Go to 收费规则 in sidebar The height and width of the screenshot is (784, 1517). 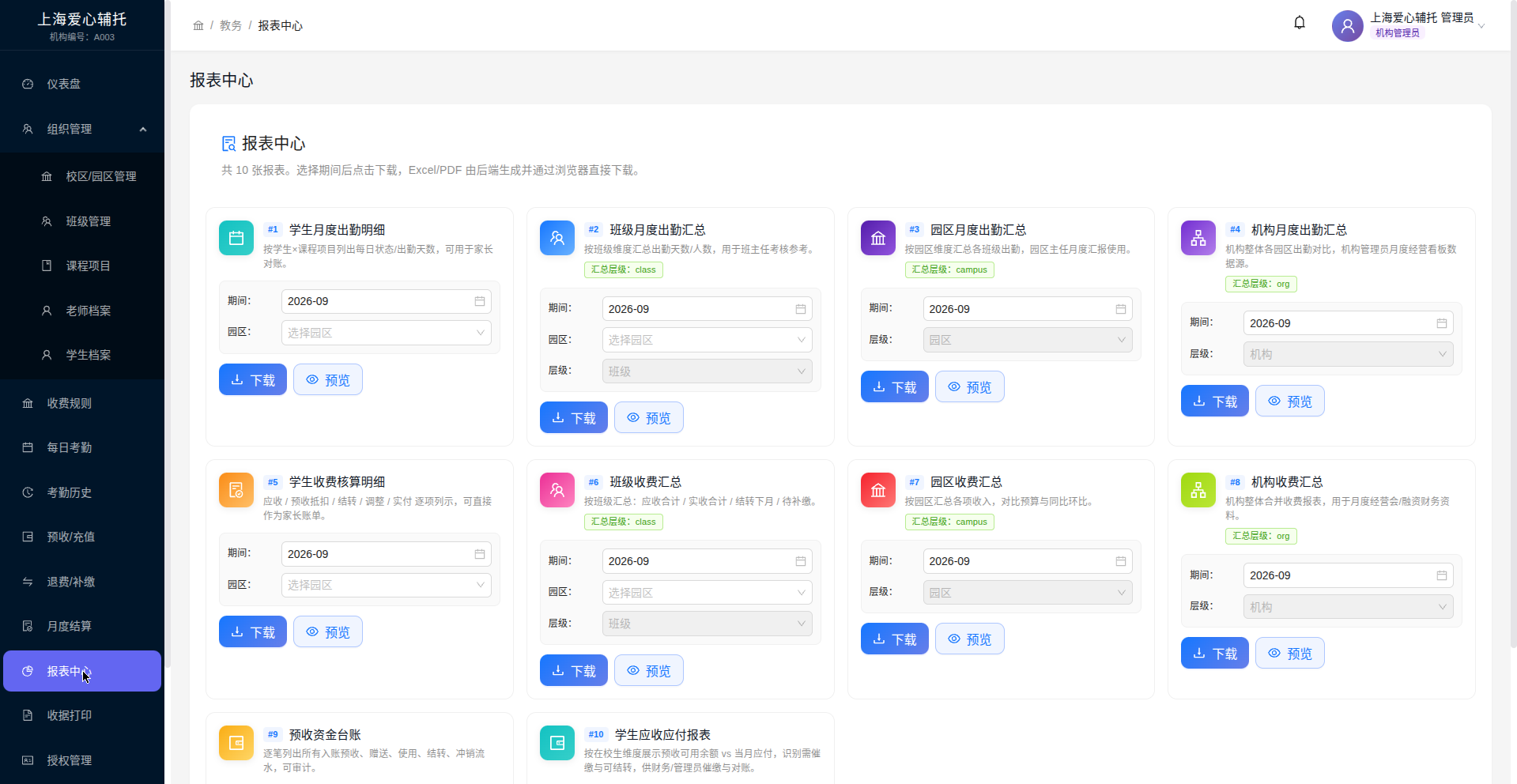(82, 403)
